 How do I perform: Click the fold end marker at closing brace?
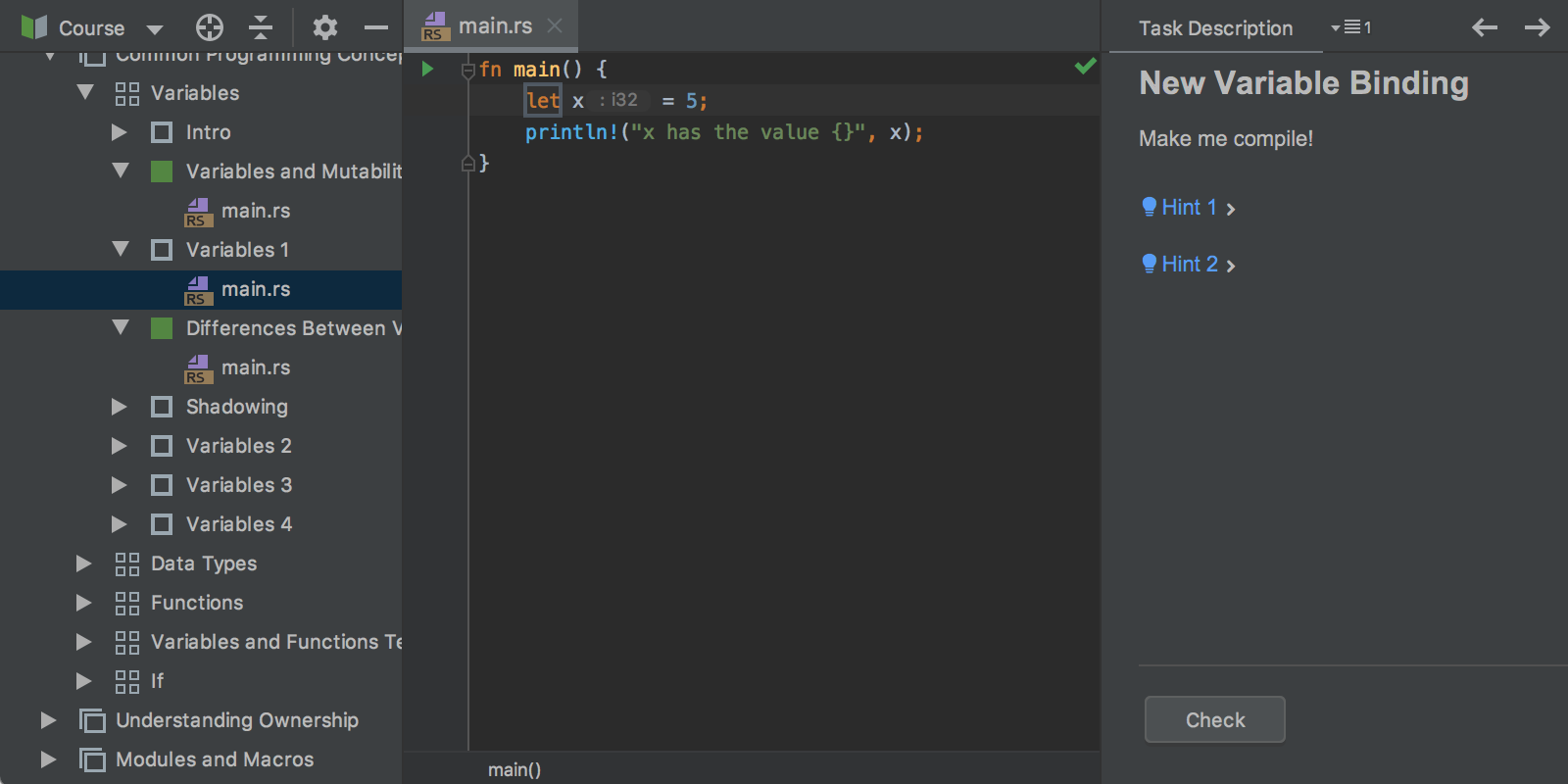(468, 163)
